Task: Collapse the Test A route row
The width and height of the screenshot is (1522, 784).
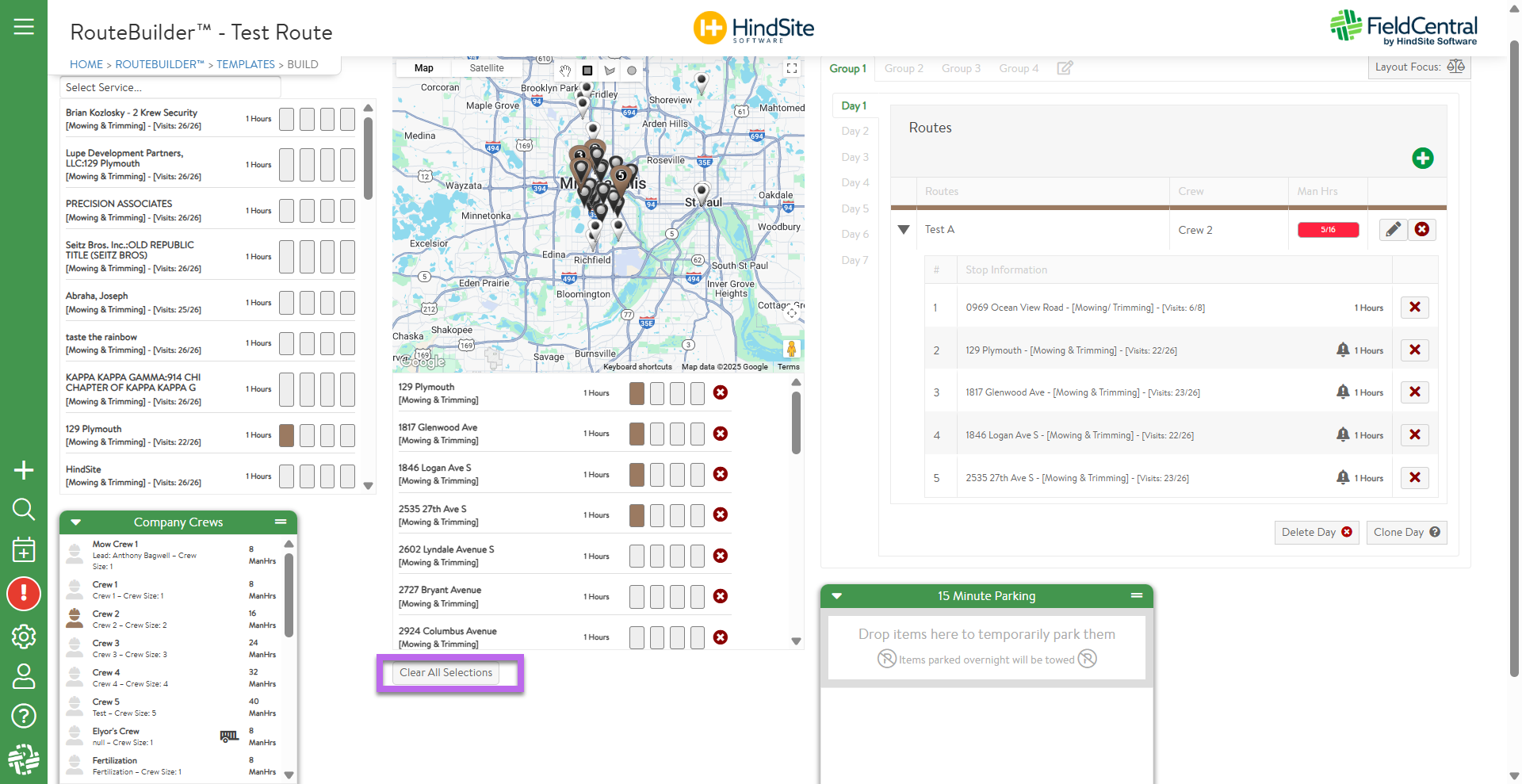Action: click(904, 230)
